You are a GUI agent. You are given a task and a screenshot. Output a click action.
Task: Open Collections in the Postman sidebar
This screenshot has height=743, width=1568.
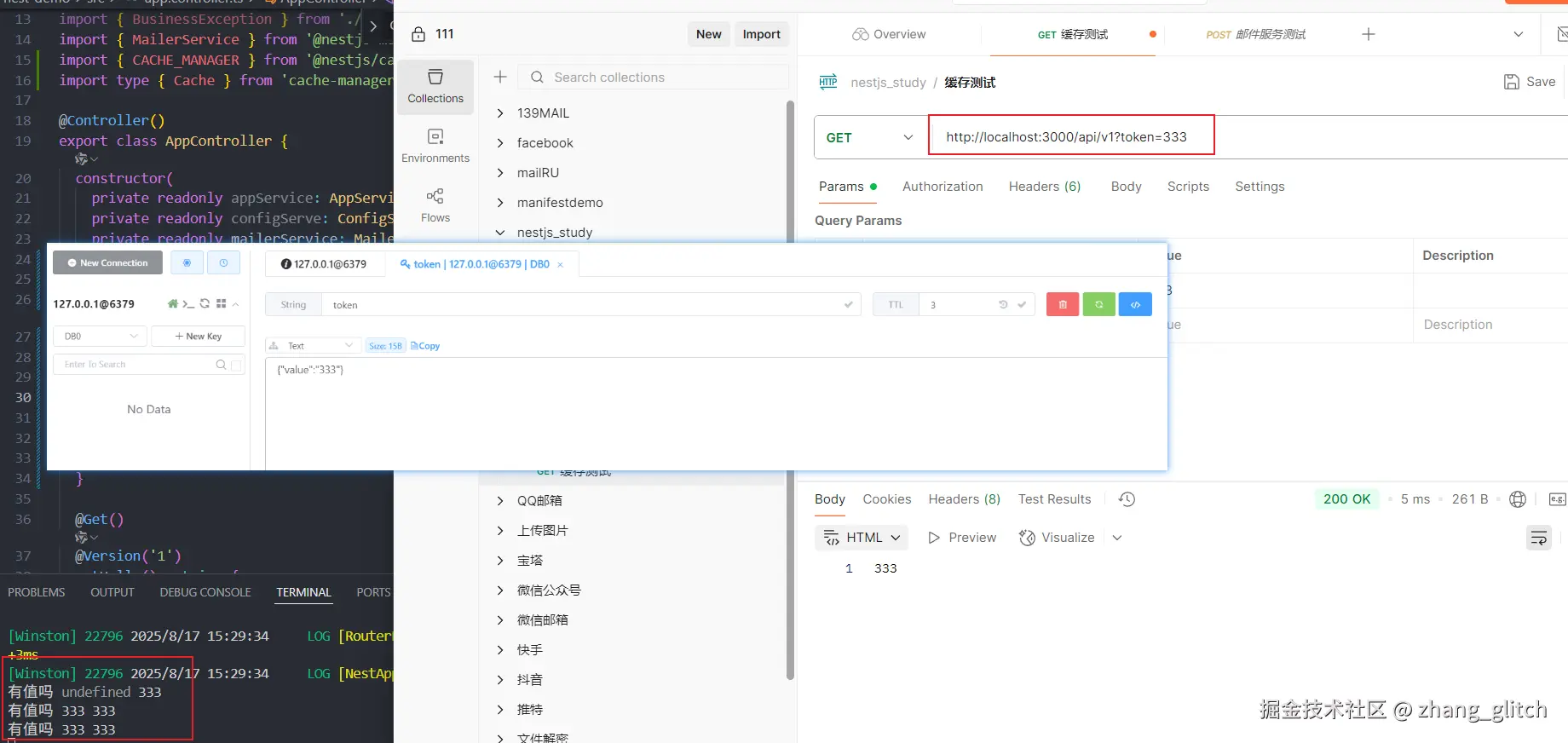coord(435,86)
